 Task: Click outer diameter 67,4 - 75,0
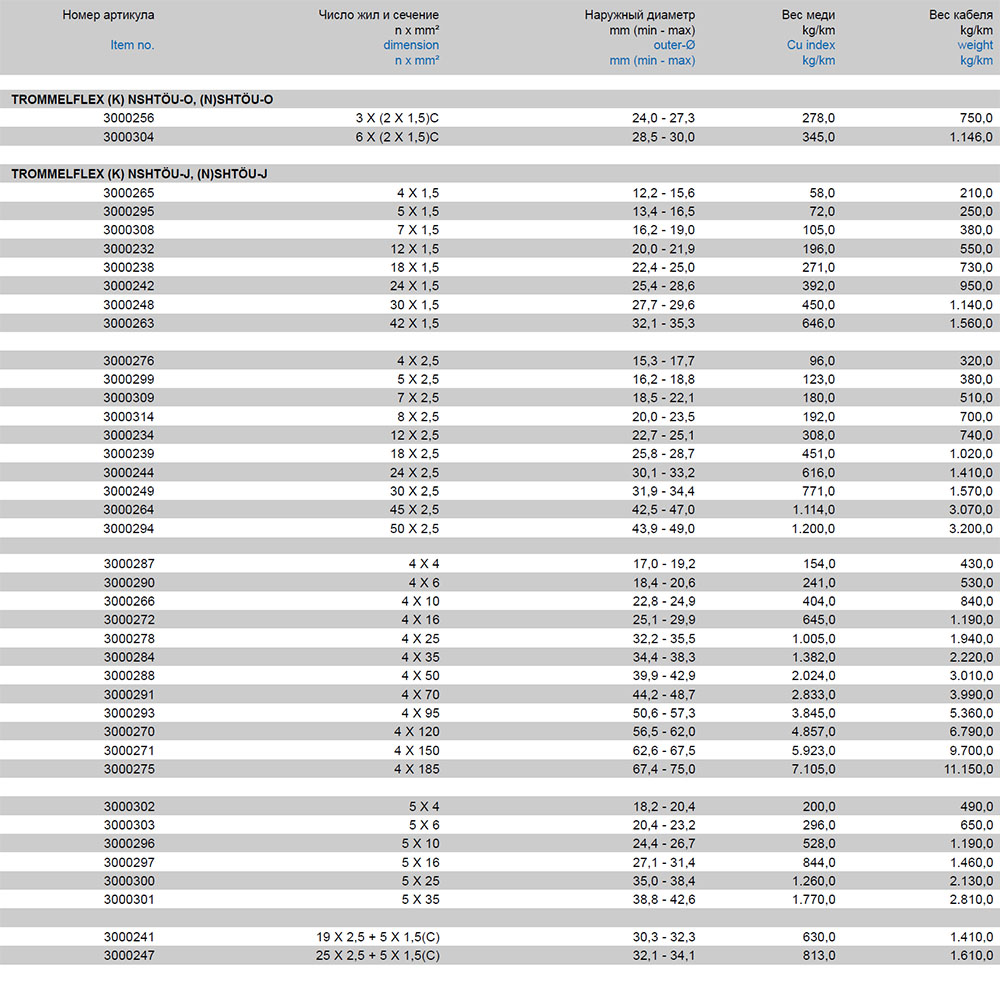point(663,769)
